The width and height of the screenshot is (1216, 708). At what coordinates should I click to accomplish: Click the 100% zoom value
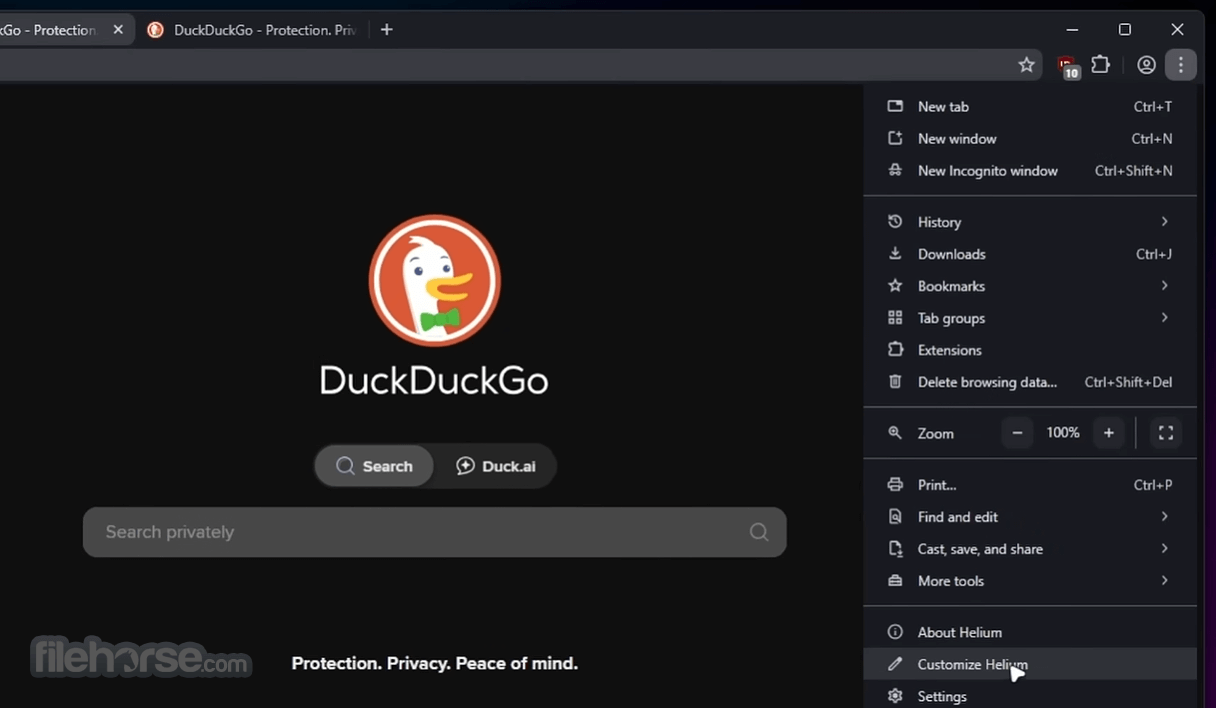pyautogui.click(x=1063, y=433)
